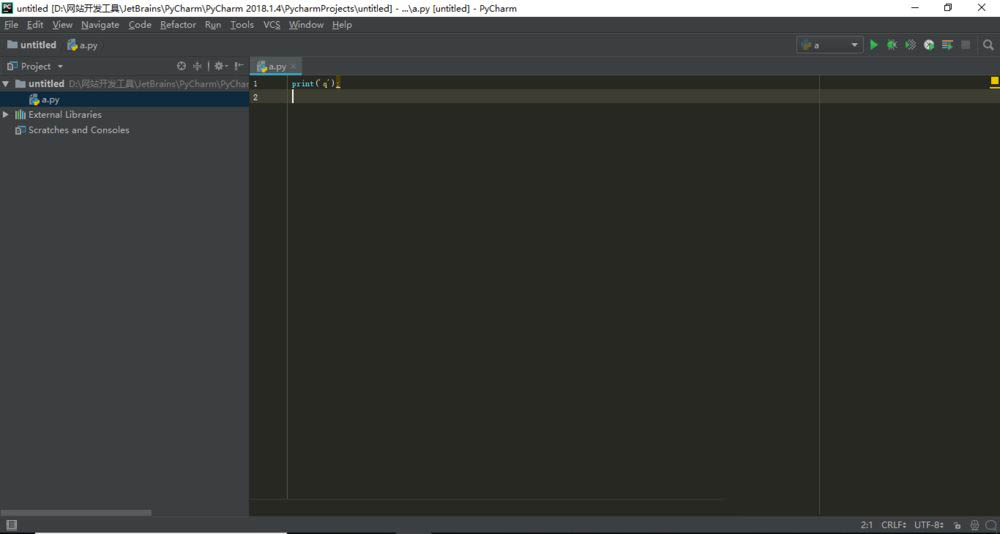Run the 'a' configuration with the green play icon
The width and height of the screenshot is (1000, 534).
(874, 45)
